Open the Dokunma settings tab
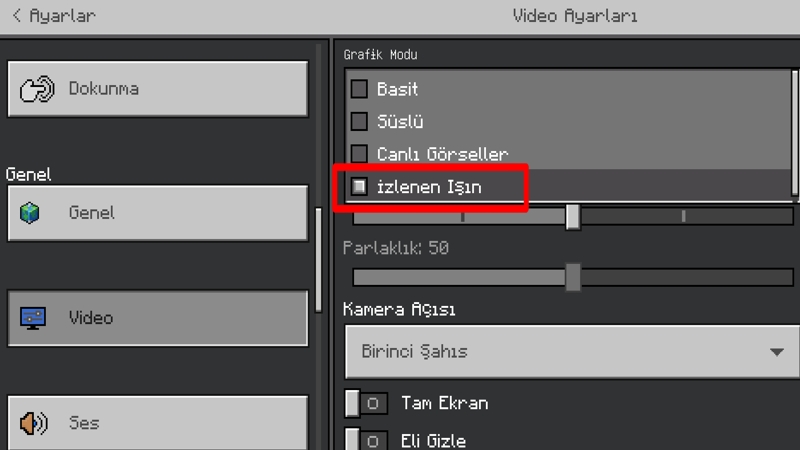 (158, 89)
